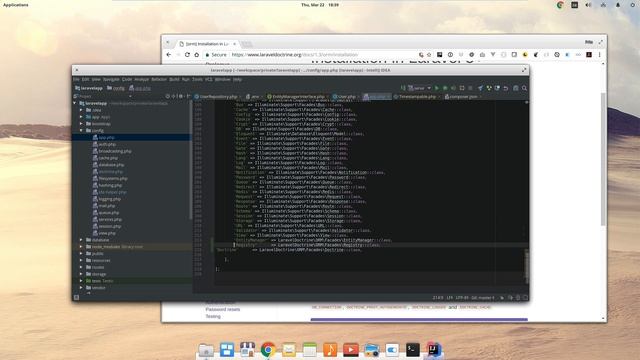Click the laravelapp breadcrumb in navigation bar
The height and width of the screenshot is (360, 640).
pos(89,88)
